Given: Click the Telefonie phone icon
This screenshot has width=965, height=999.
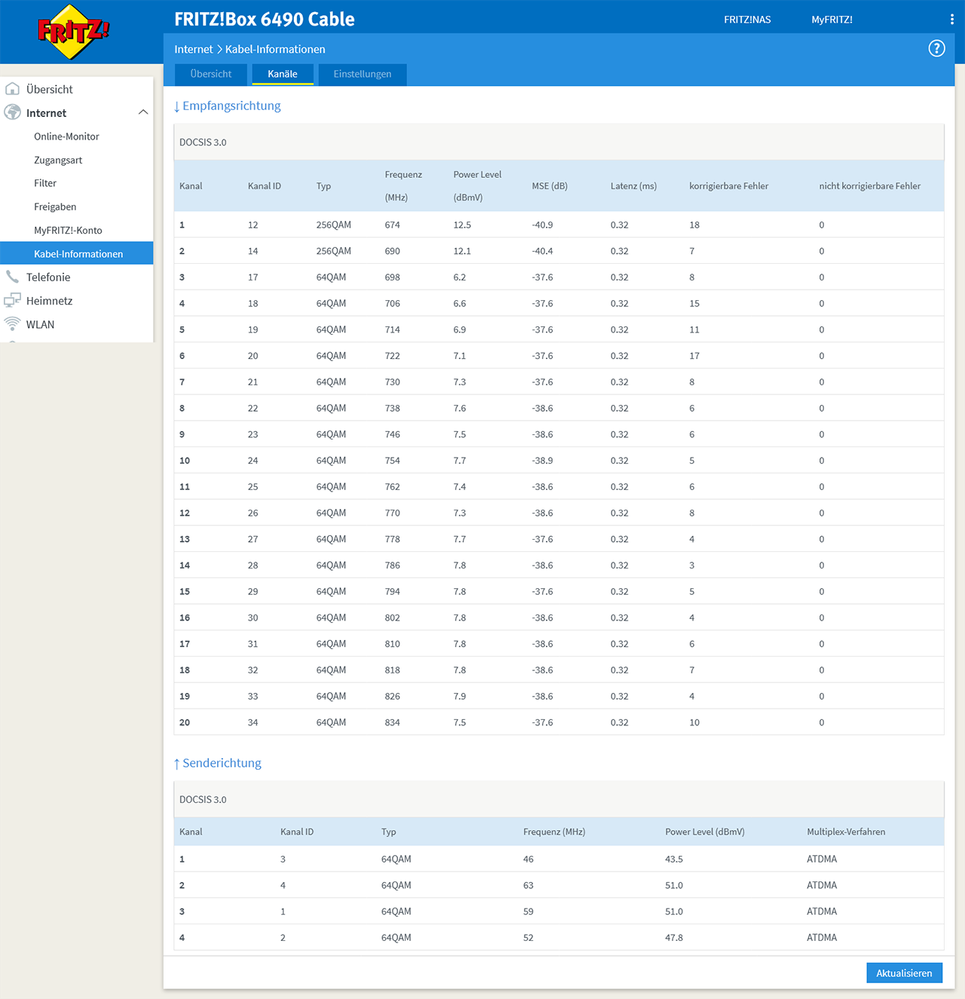Looking at the screenshot, I should (12, 277).
